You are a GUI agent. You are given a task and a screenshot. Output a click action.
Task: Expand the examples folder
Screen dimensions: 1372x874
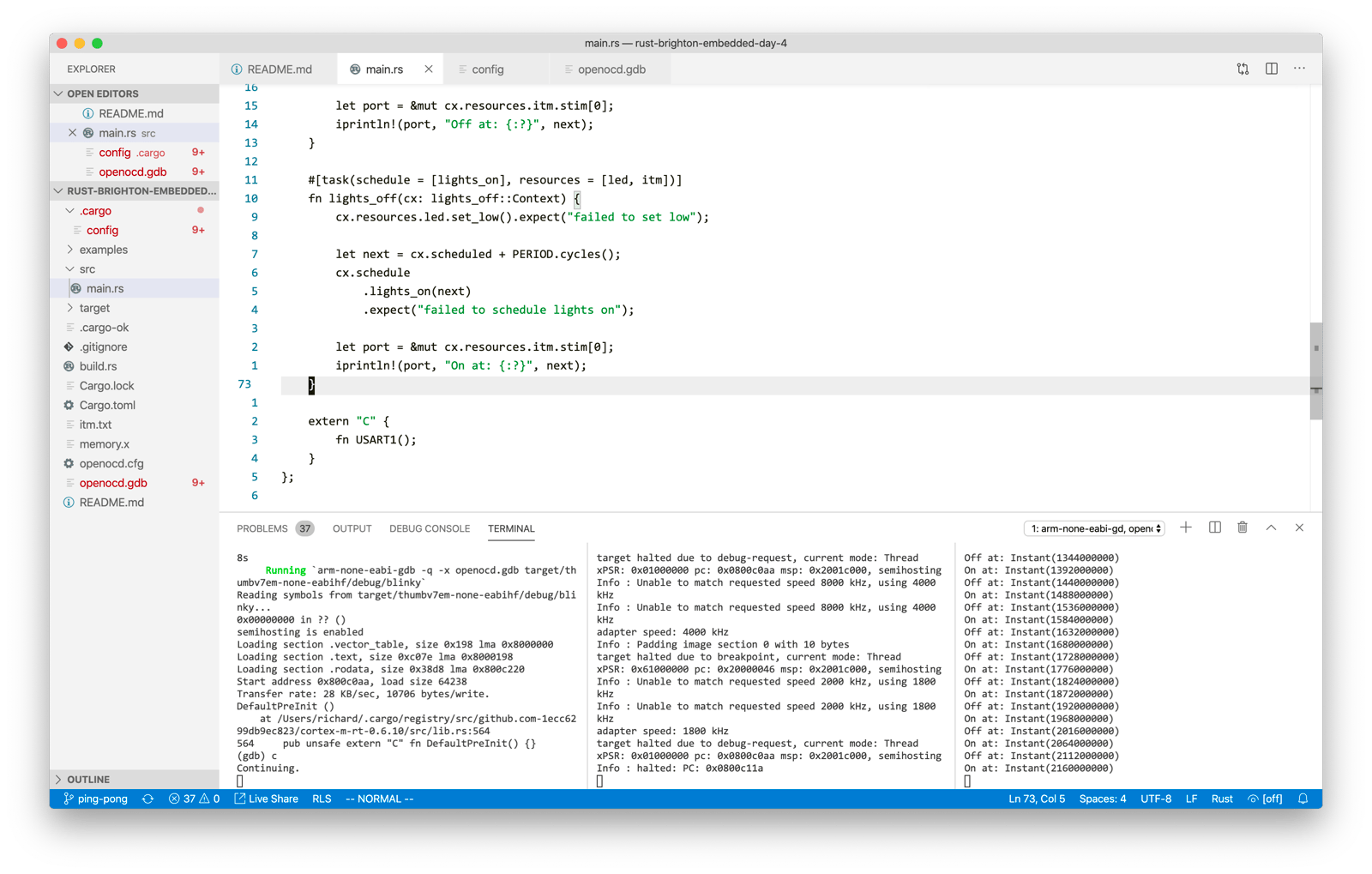coord(134,250)
